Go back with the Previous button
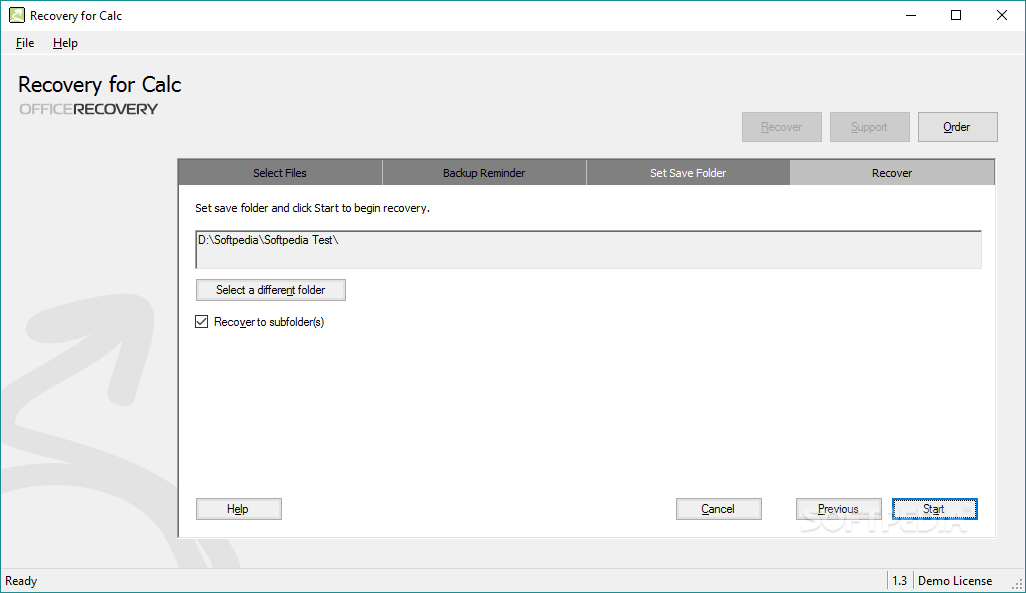The image size is (1026, 593). 839,509
